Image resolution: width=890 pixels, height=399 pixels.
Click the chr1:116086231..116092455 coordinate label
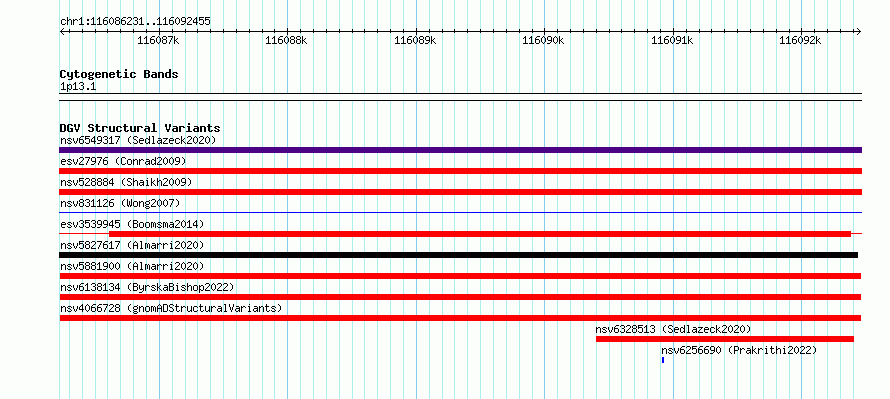[x=135, y=22]
